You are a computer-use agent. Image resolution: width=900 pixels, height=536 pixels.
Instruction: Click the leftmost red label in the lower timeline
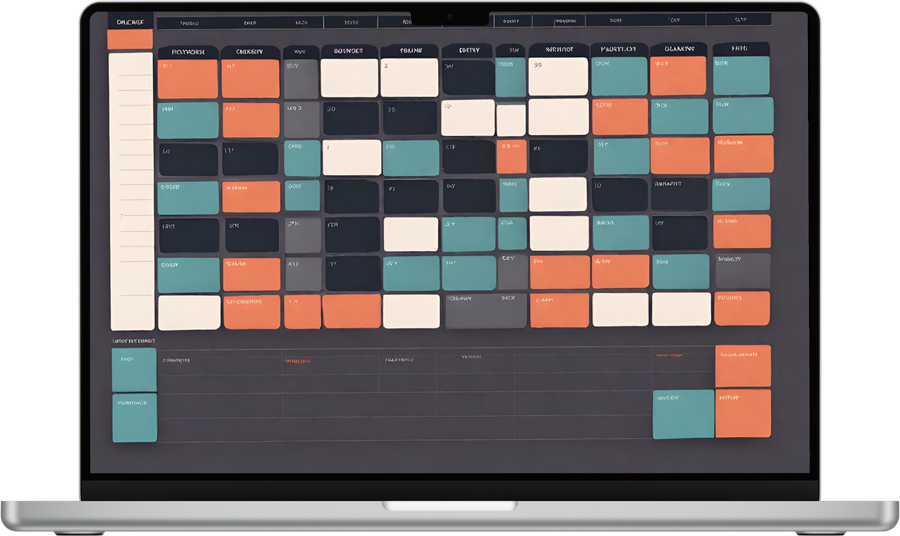pyautogui.click(x=297, y=360)
